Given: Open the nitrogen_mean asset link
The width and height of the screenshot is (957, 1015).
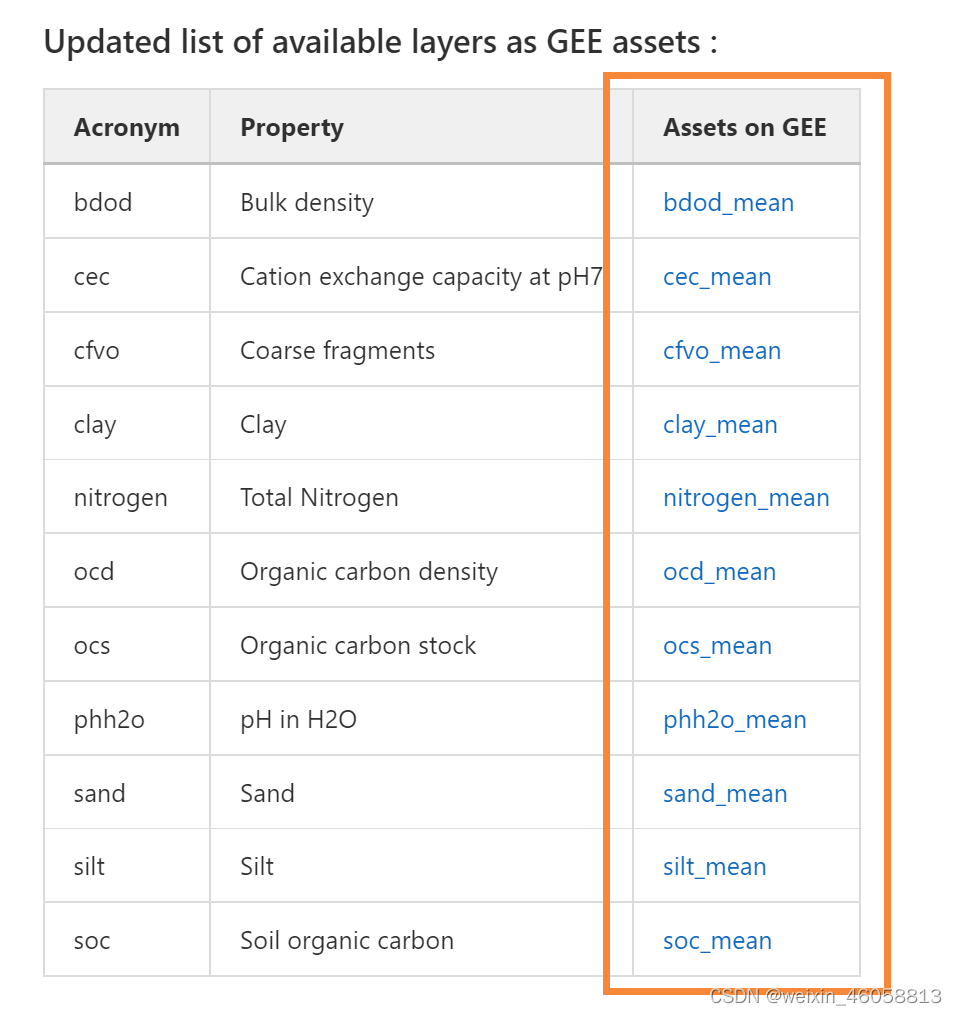Looking at the screenshot, I should point(746,498).
